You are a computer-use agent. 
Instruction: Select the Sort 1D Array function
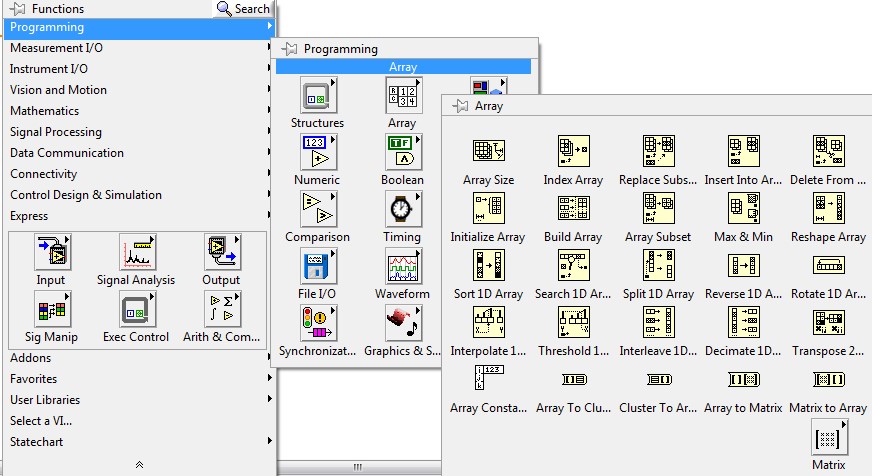489,265
